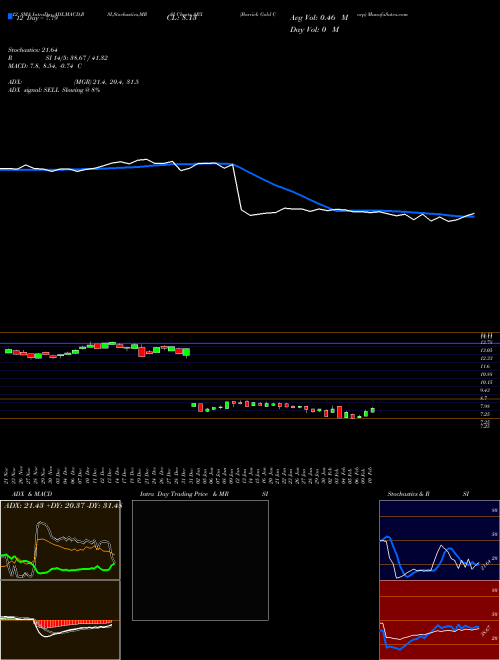Click the ADX +DY -DY values header
The height and width of the screenshot is (660, 500).
[x=62, y=506]
